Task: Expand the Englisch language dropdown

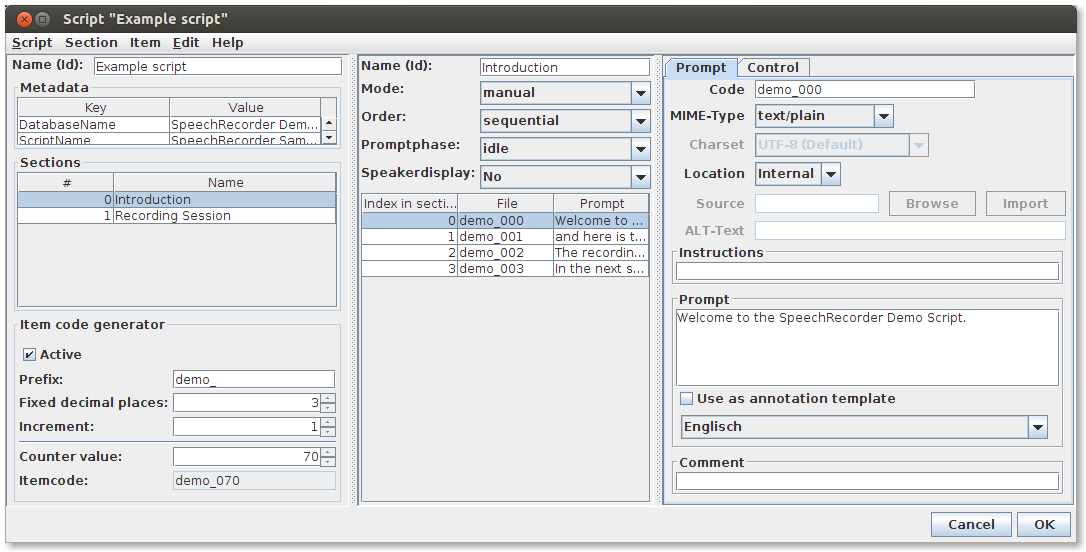Action: tap(1037, 427)
